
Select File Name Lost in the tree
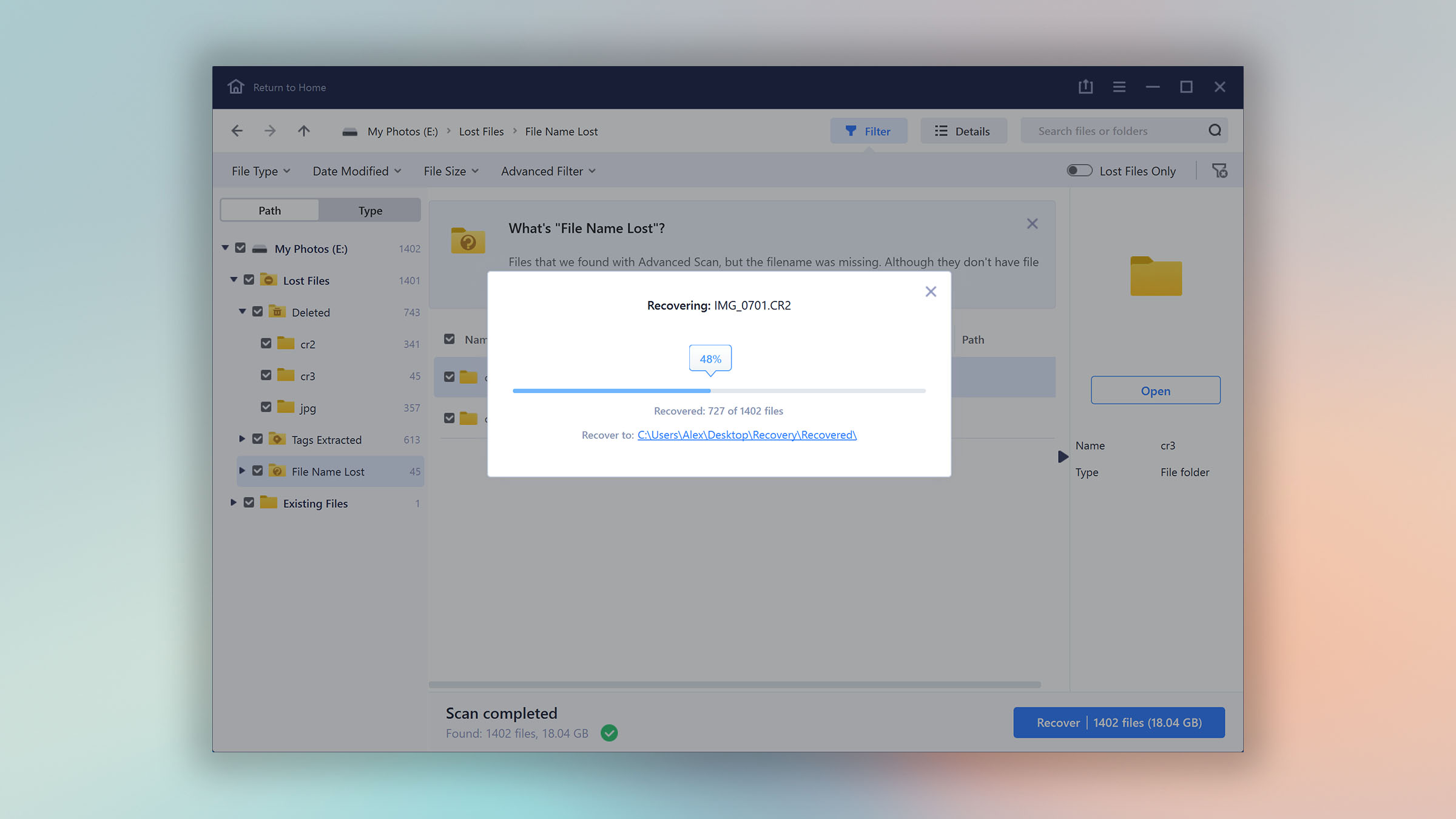(x=330, y=471)
